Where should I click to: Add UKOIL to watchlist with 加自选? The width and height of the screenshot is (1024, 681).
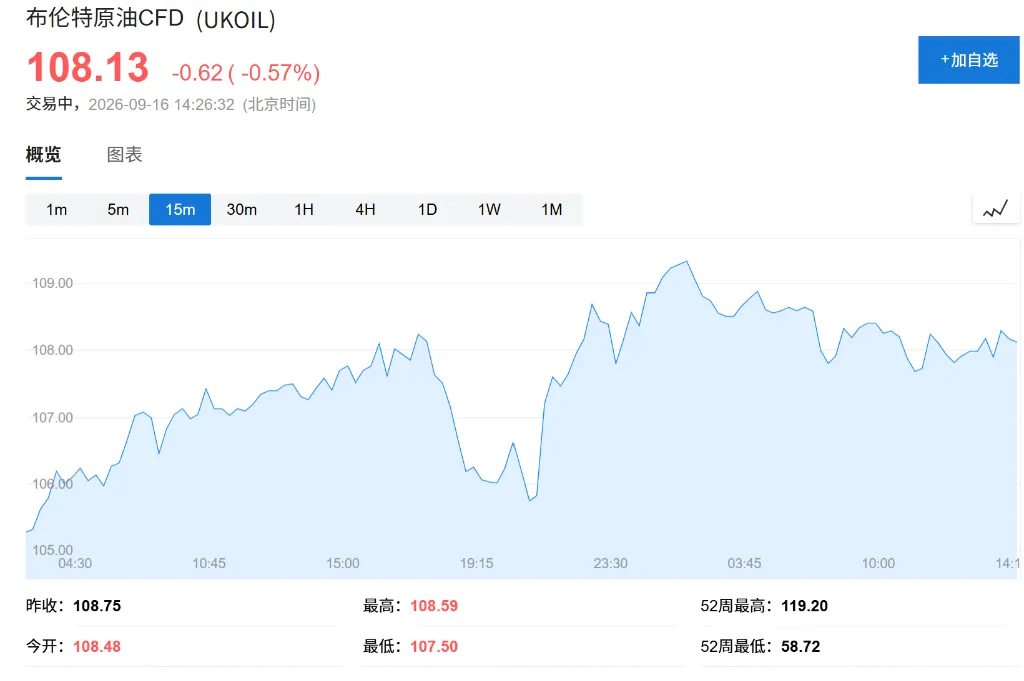pyautogui.click(x=968, y=60)
